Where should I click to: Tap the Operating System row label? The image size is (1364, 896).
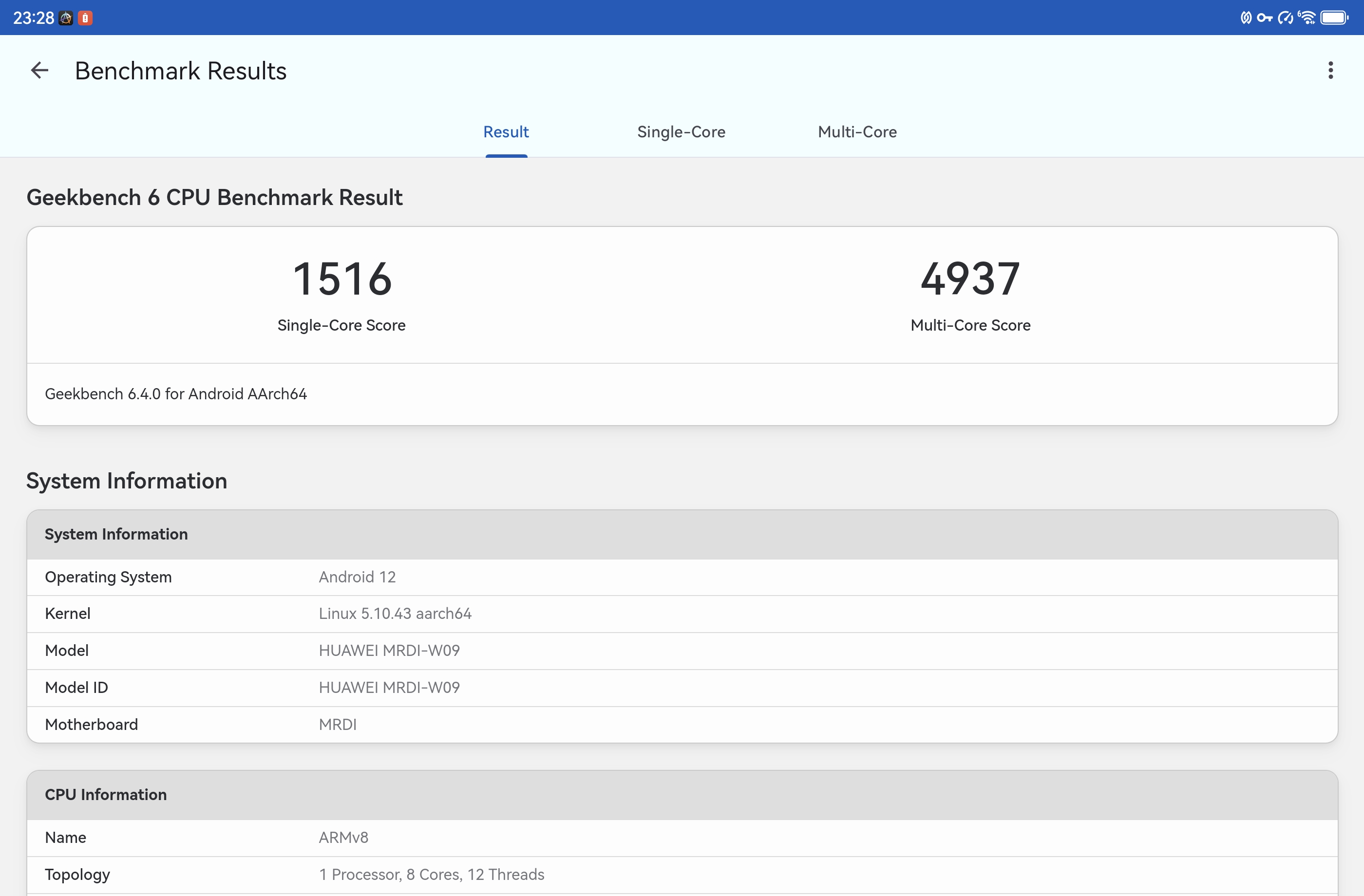coord(108,577)
